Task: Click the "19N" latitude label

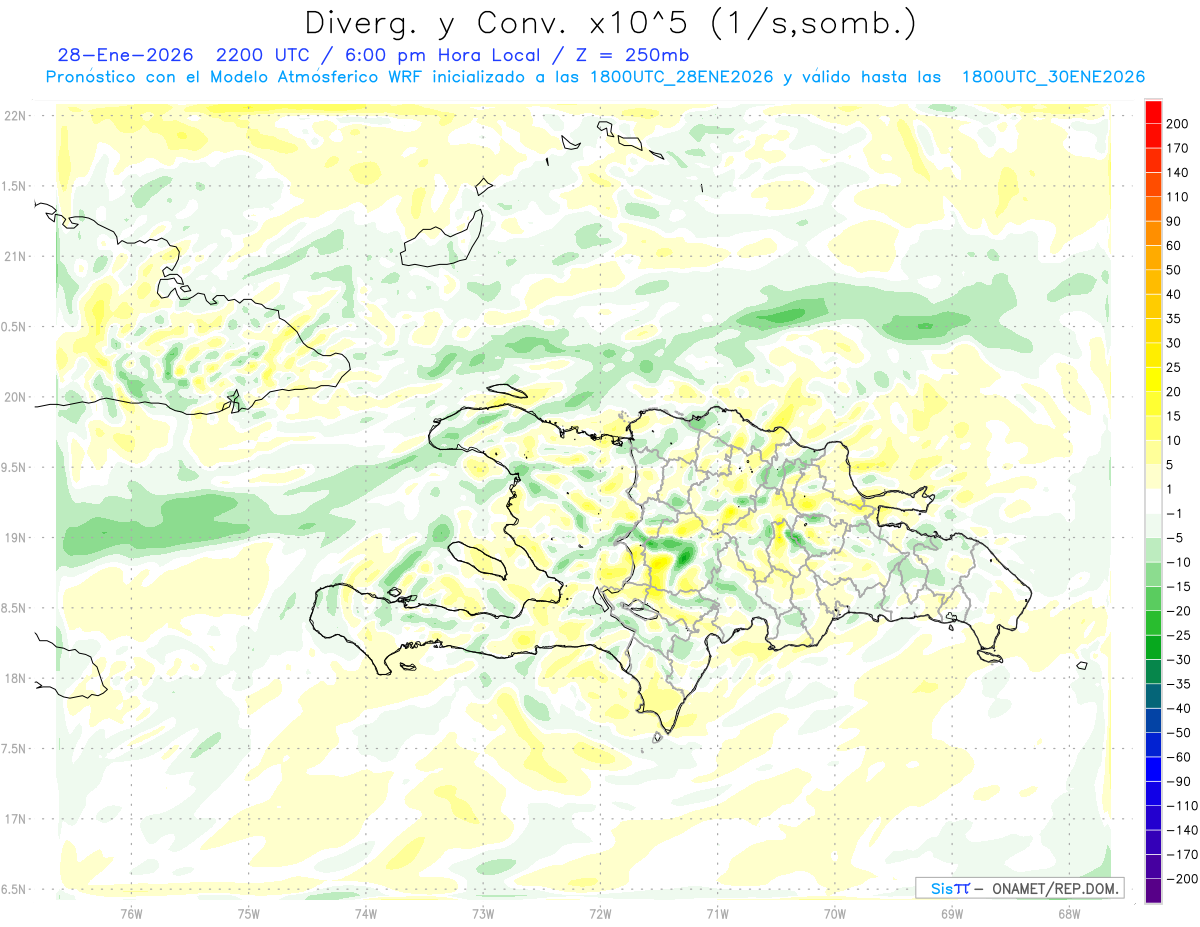Action: pyautogui.click(x=14, y=538)
